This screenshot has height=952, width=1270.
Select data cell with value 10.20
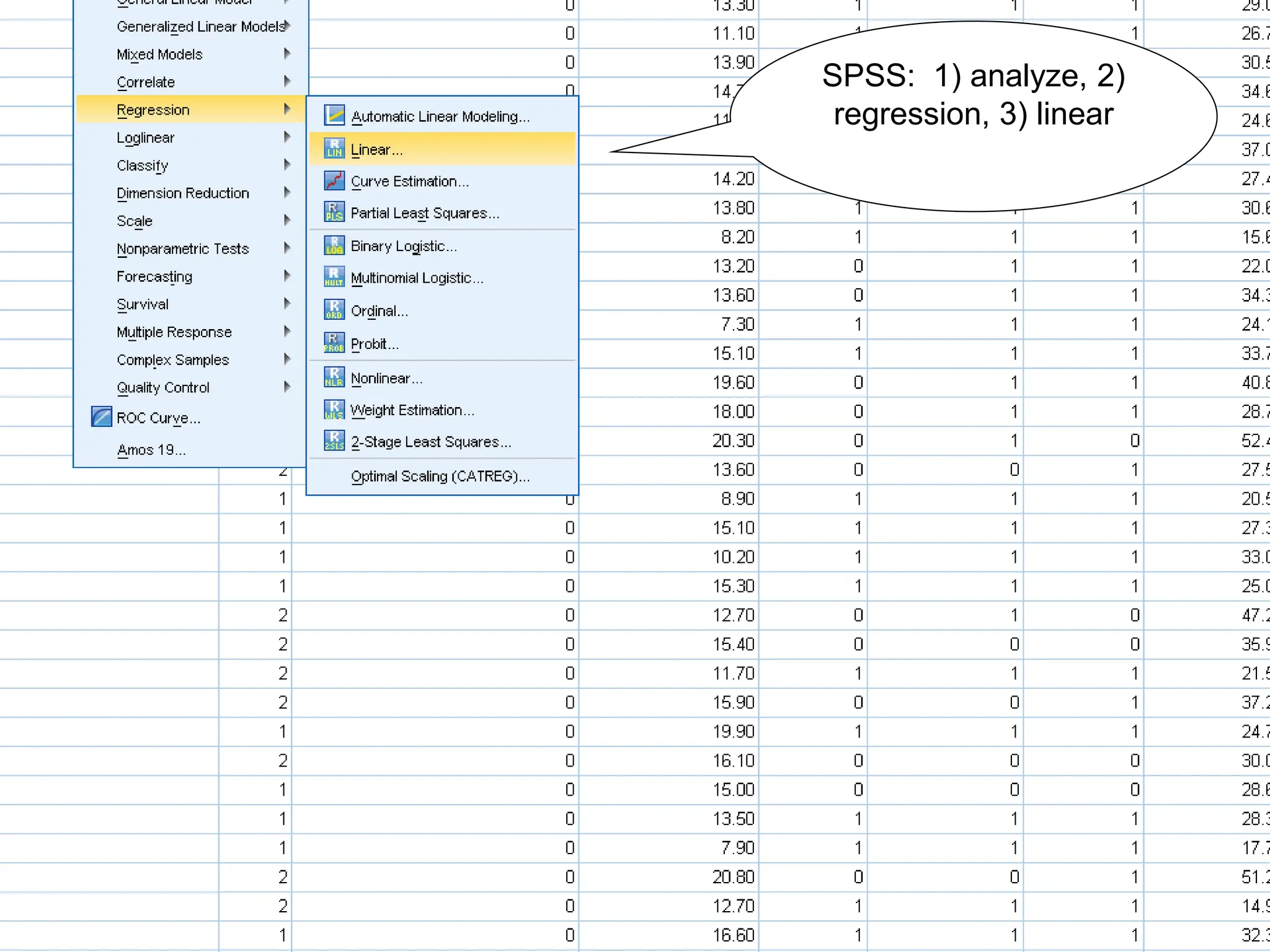(669, 557)
